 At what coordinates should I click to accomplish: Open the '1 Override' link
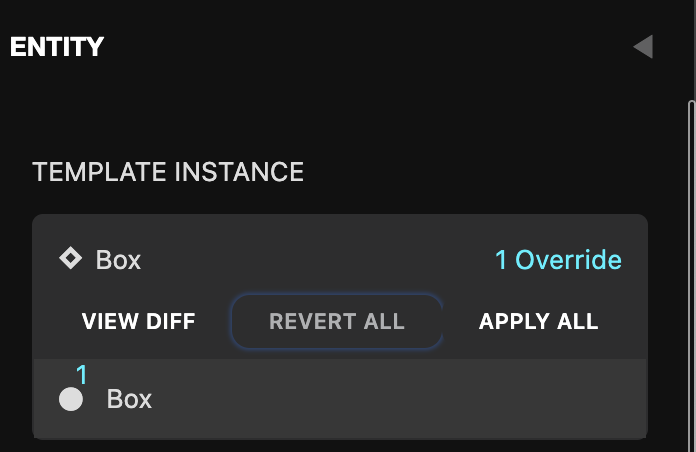click(558, 261)
